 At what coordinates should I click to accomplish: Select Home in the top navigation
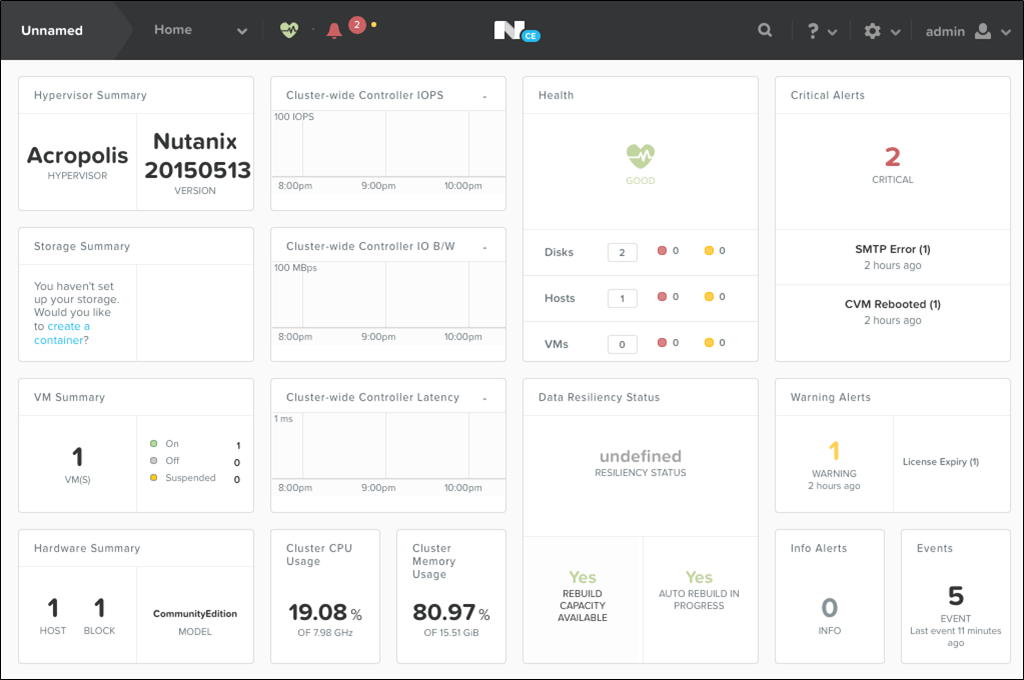(173, 29)
